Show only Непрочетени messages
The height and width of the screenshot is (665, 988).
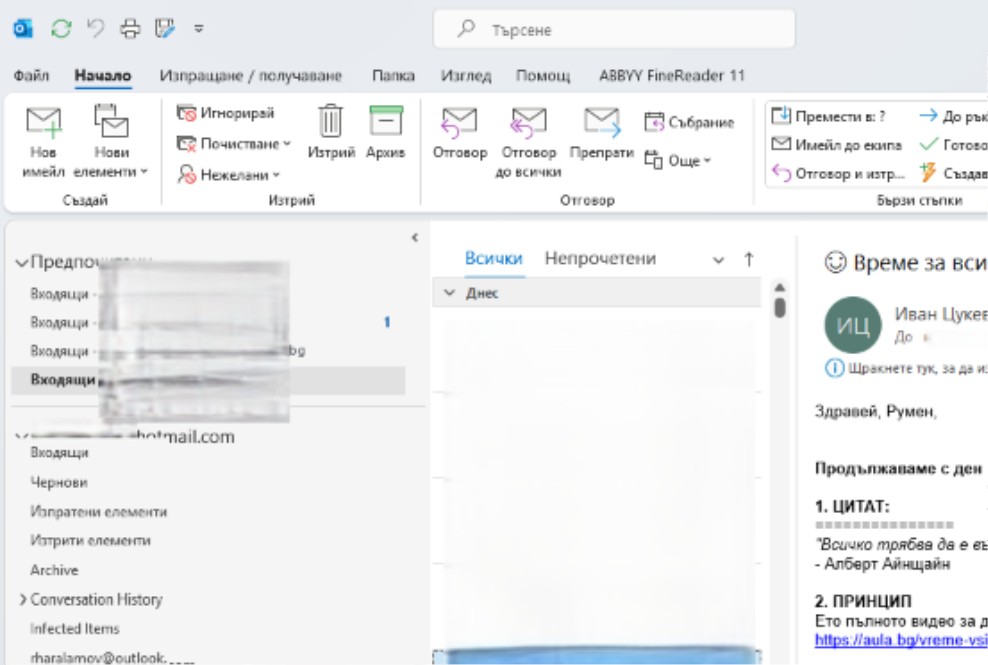pos(600,258)
